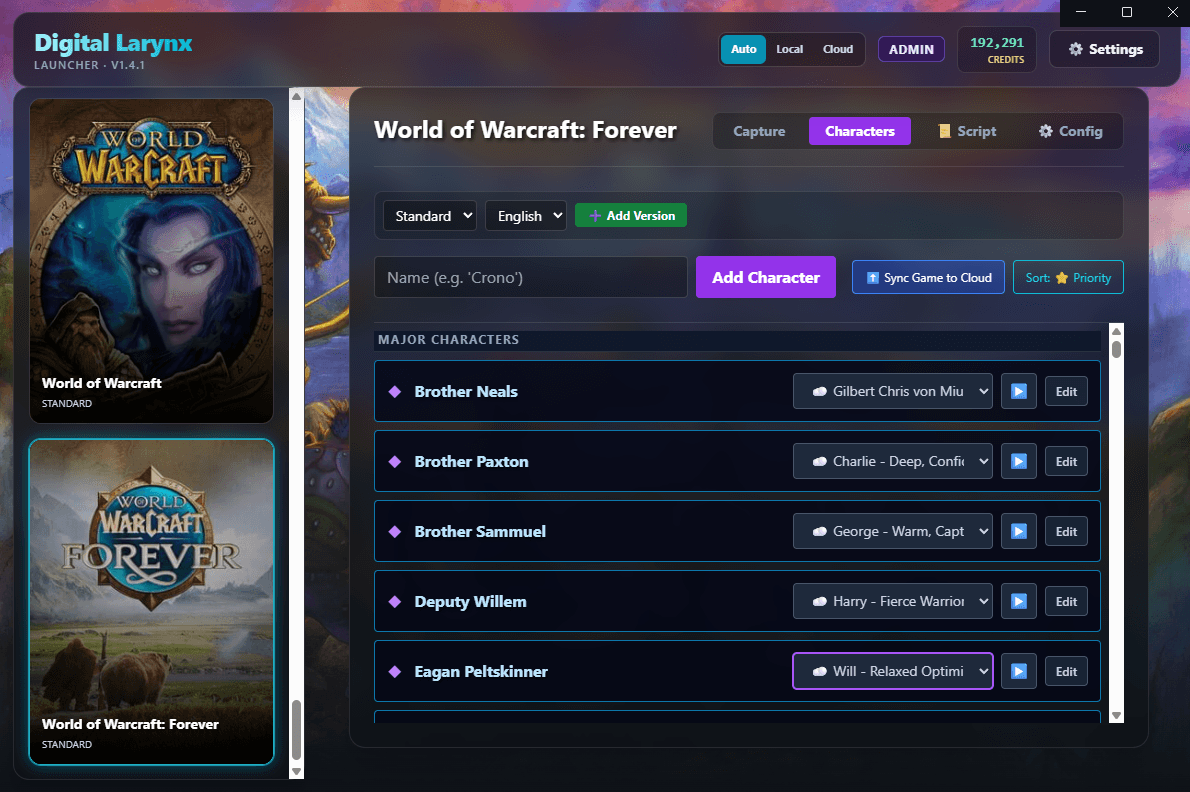Click the diamond icon beside Brother Sammuel

pos(395,531)
